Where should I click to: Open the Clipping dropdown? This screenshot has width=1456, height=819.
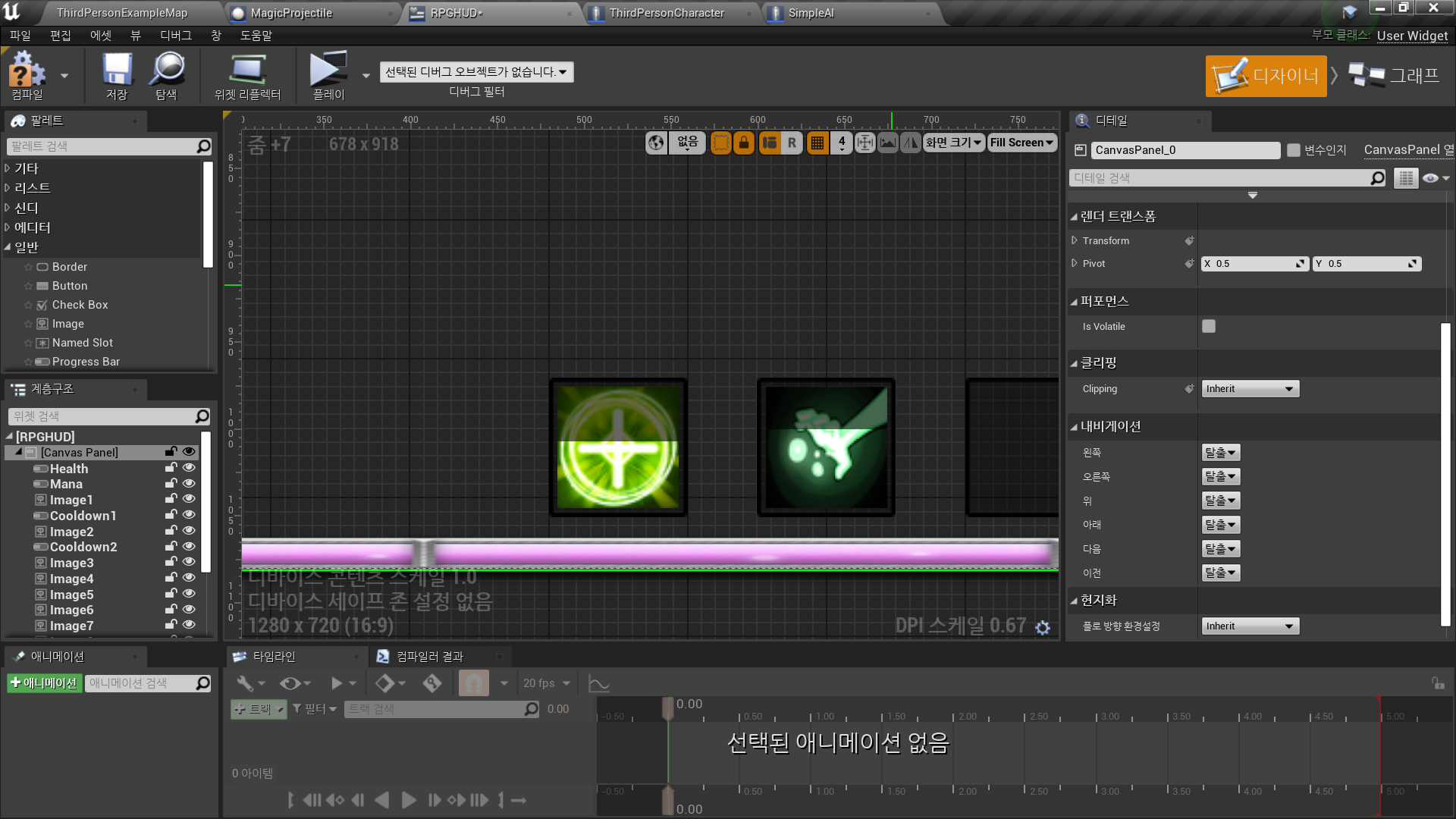(1250, 389)
